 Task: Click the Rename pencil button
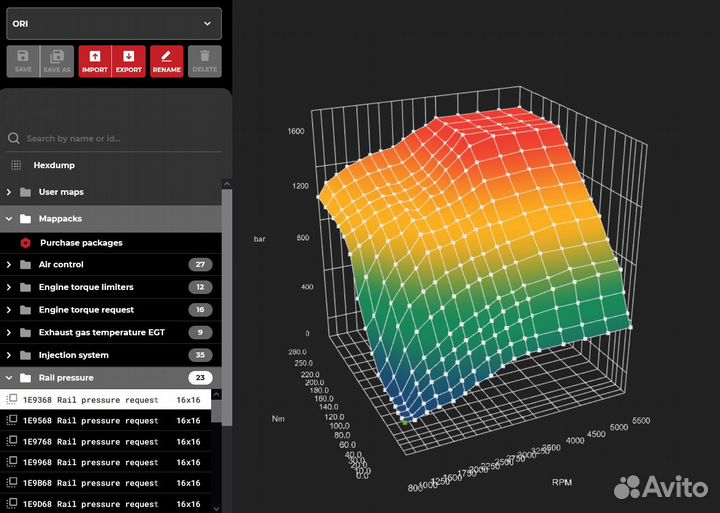(x=166, y=61)
